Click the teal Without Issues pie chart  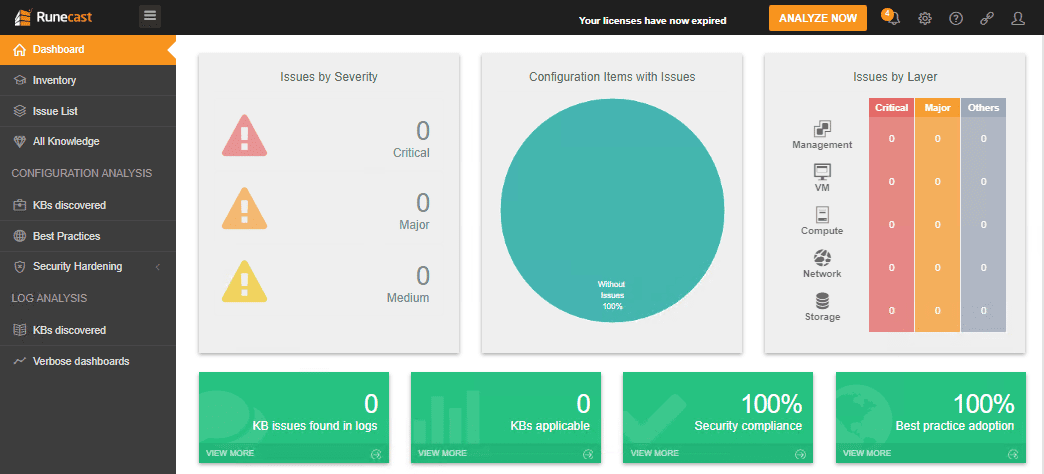(x=612, y=210)
